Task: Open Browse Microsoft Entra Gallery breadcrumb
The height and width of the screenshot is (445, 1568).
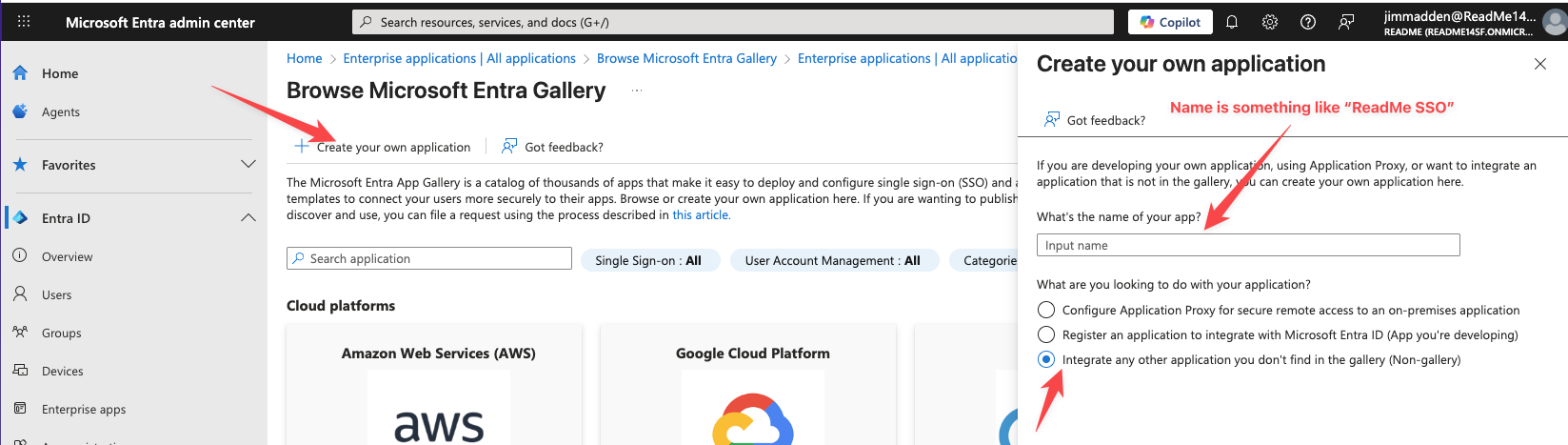Action: click(686, 58)
